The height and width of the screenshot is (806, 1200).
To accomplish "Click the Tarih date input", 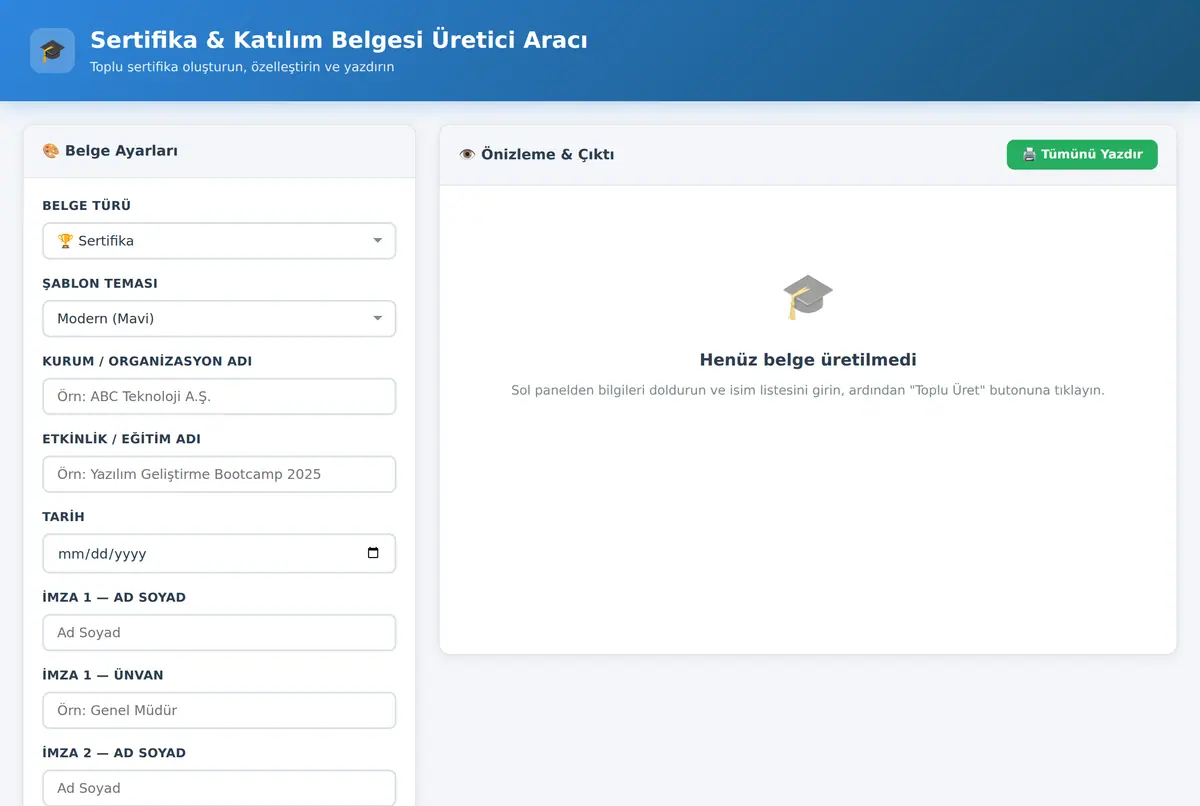I will click(219, 554).
